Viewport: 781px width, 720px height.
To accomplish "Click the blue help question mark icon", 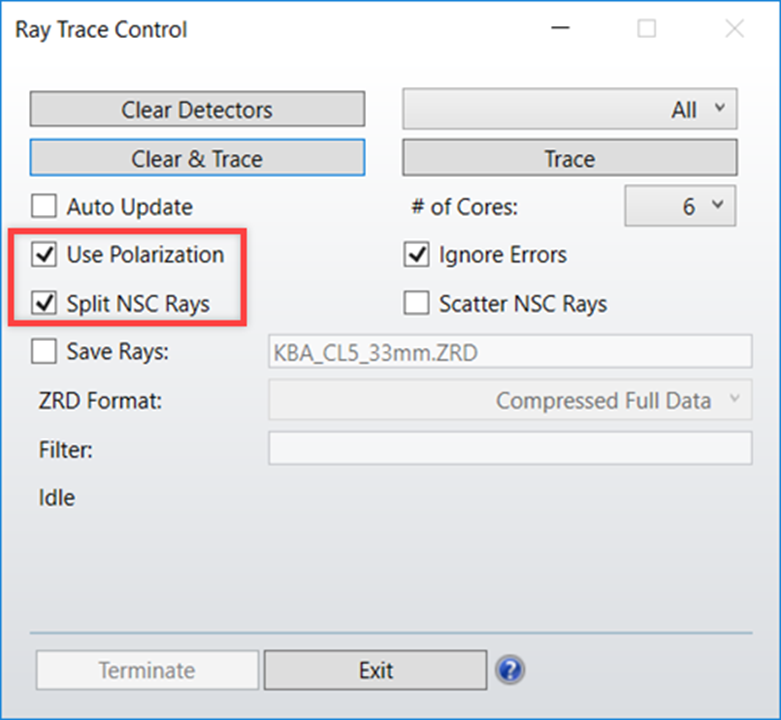I will pyautogui.click(x=510, y=670).
